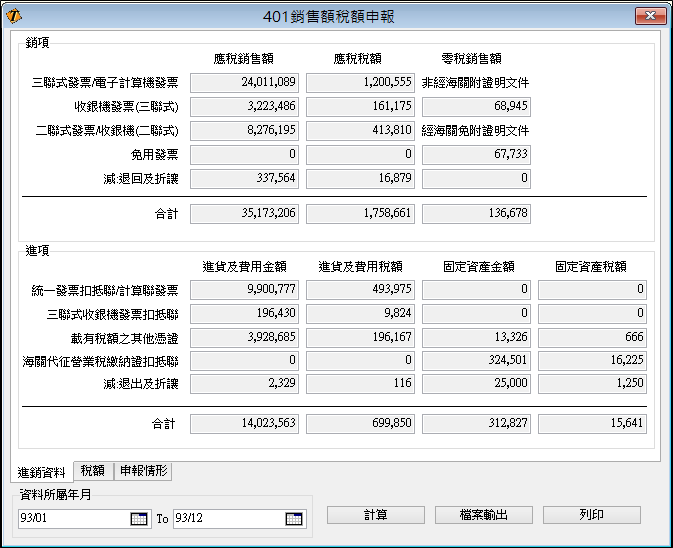The image size is (673, 548).
Task: Click the 減:退出及折讓 固定資產稅額 field 1,250
Action: [592, 385]
